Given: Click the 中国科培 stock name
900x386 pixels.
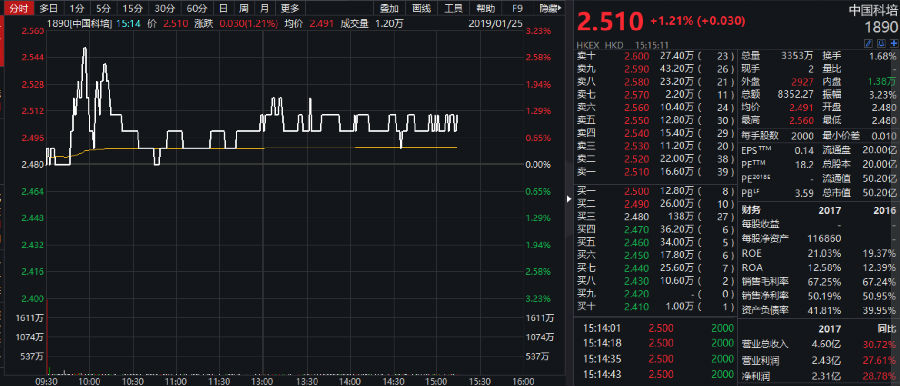Looking at the screenshot, I should 873,10.
